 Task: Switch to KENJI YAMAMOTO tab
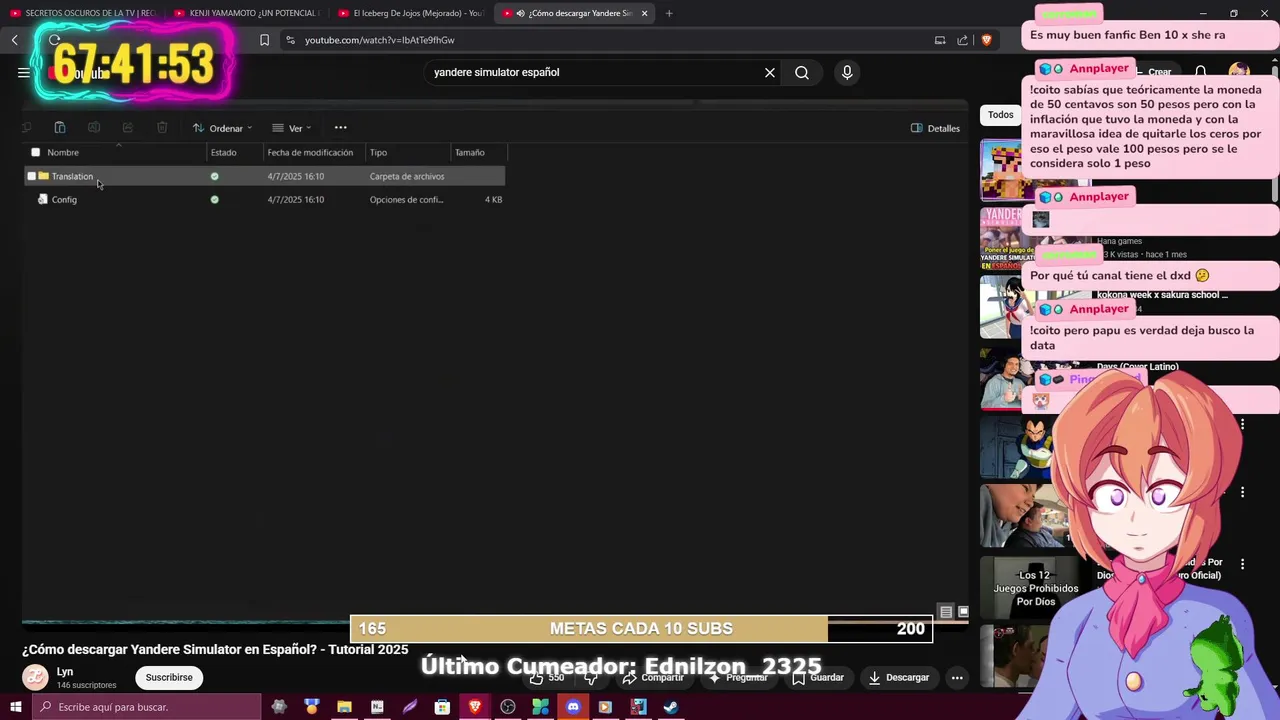(x=246, y=13)
